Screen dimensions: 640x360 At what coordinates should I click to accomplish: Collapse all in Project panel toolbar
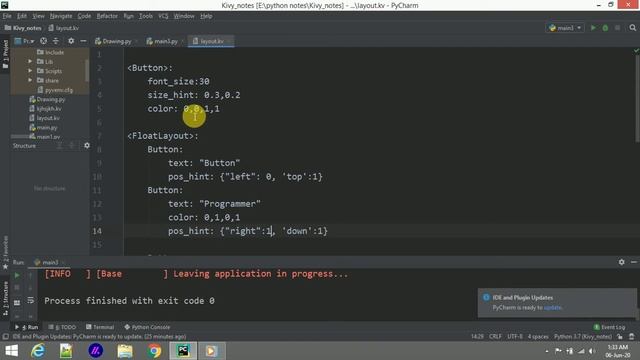point(56,41)
